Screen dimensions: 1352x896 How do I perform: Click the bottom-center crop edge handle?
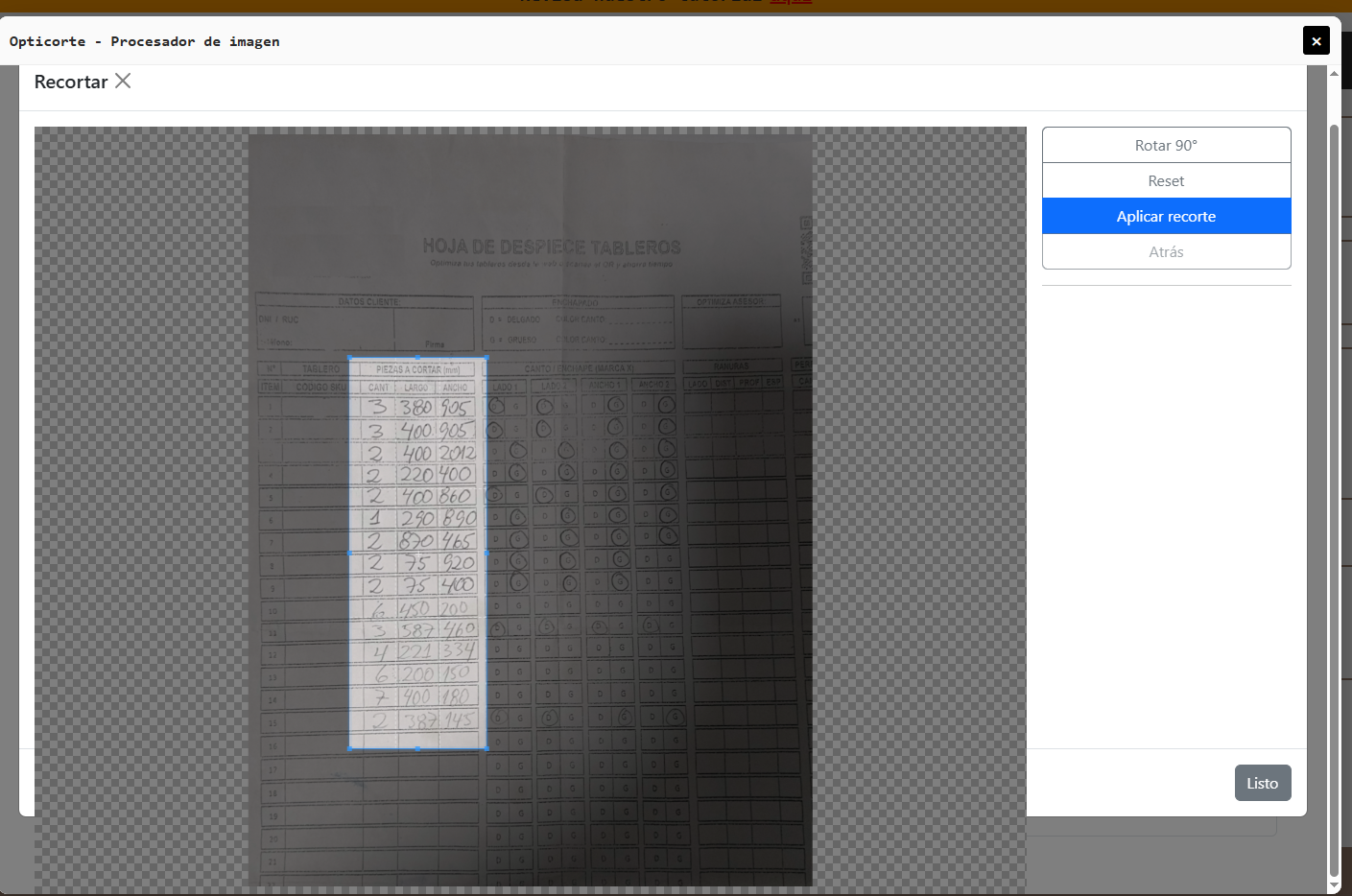(417, 748)
